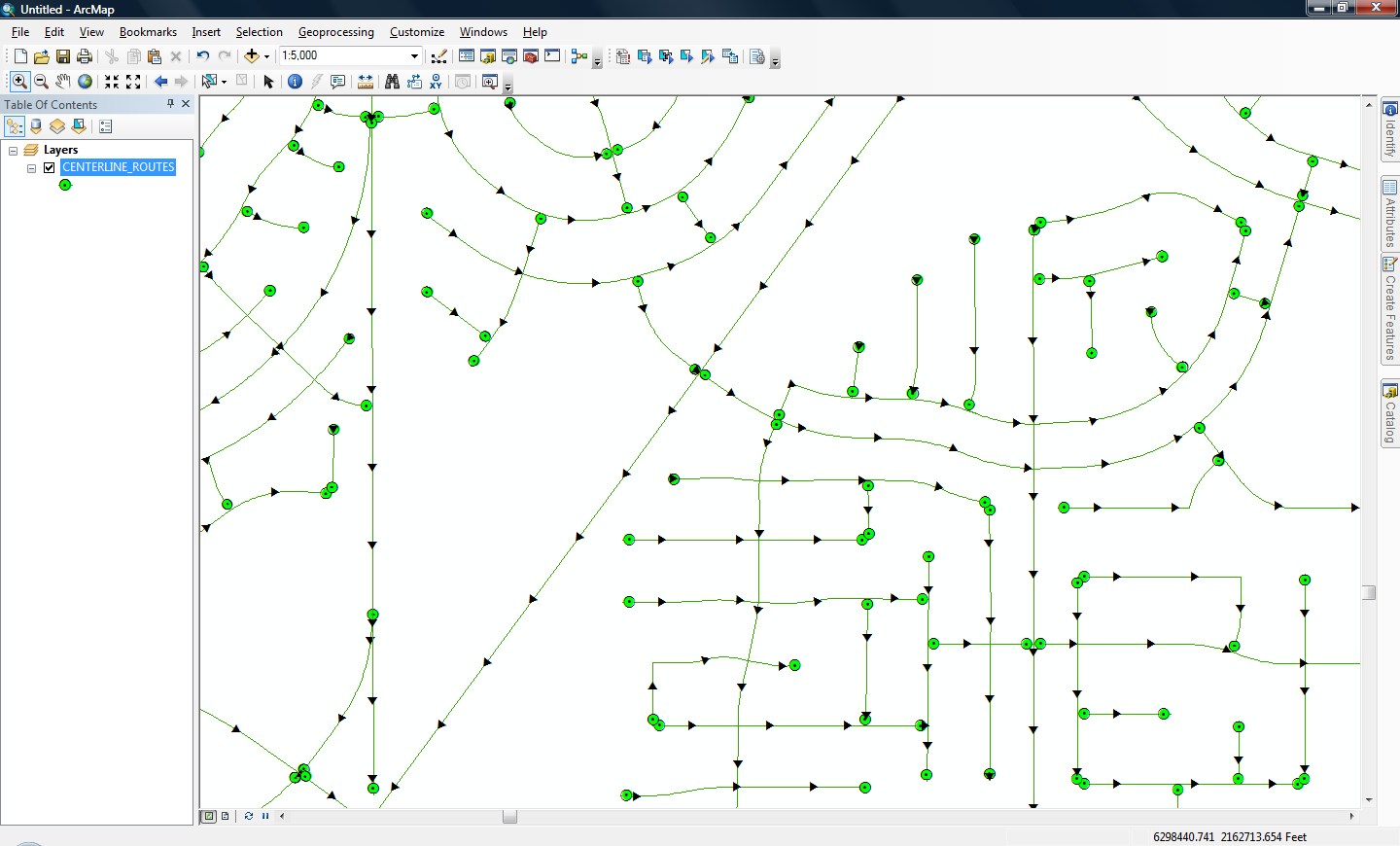
Task: Select List By Drawing Order in TOC
Action: click(x=15, y=126)
